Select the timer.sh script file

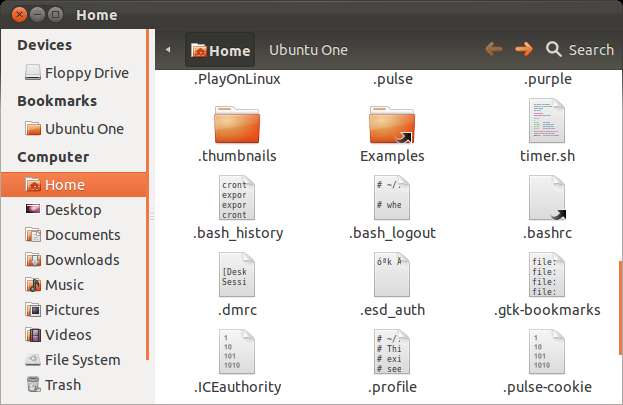click(547, 124)
